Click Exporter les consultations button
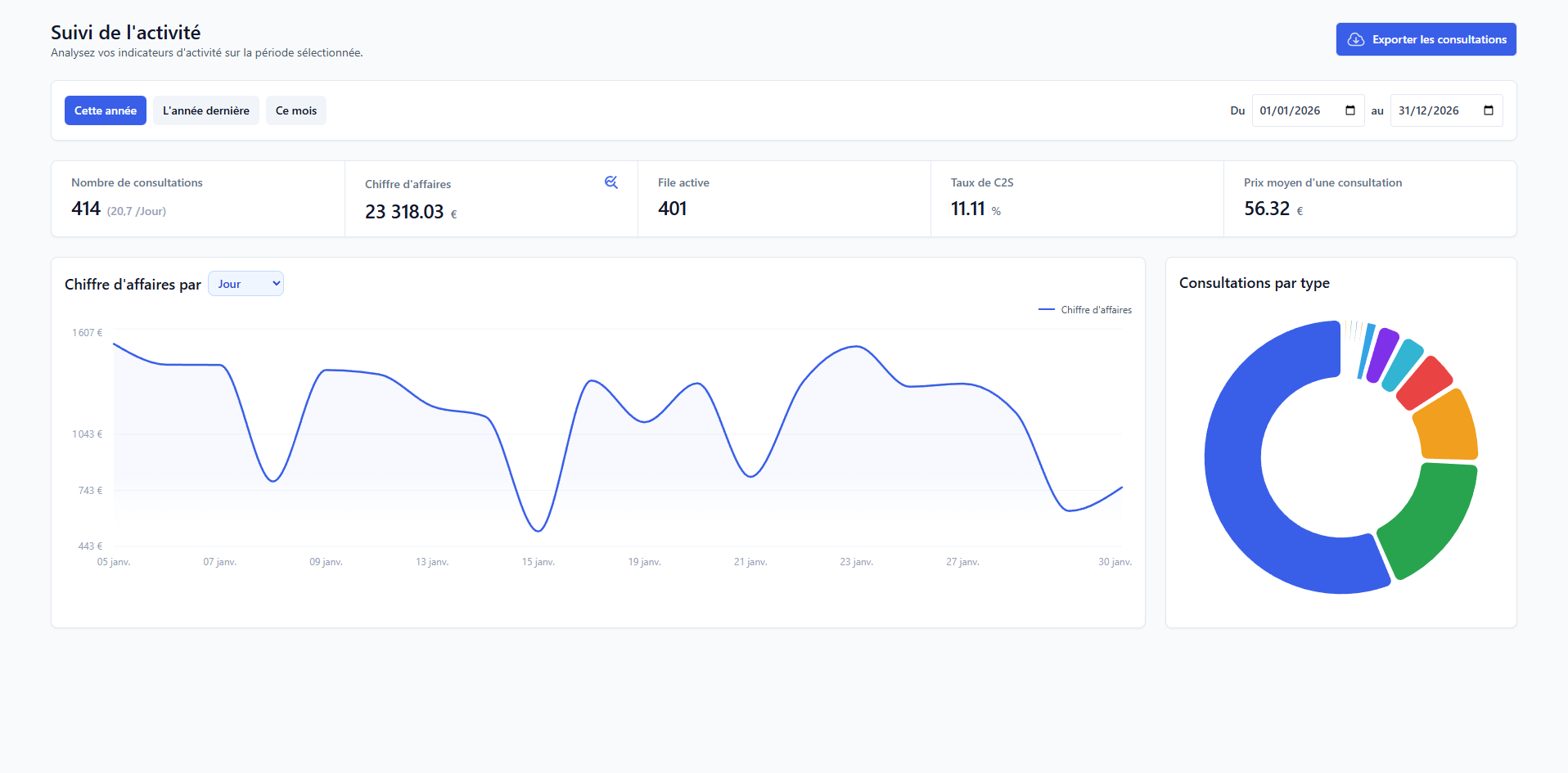Image resolution: width=1568 pixels, height=773 pixels. [1426, 39]
